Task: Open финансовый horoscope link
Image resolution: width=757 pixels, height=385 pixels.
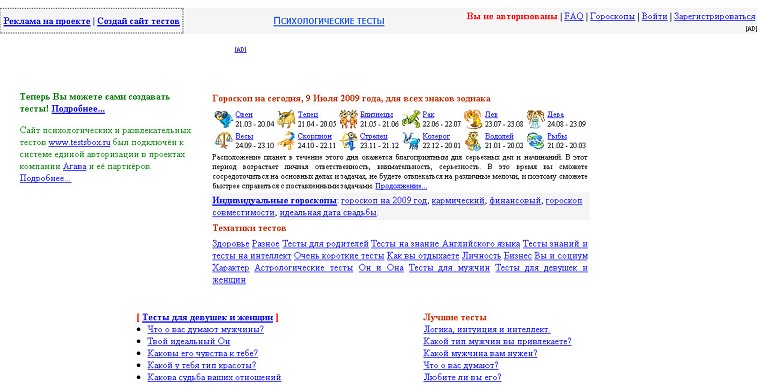Action: click(515, 200)
